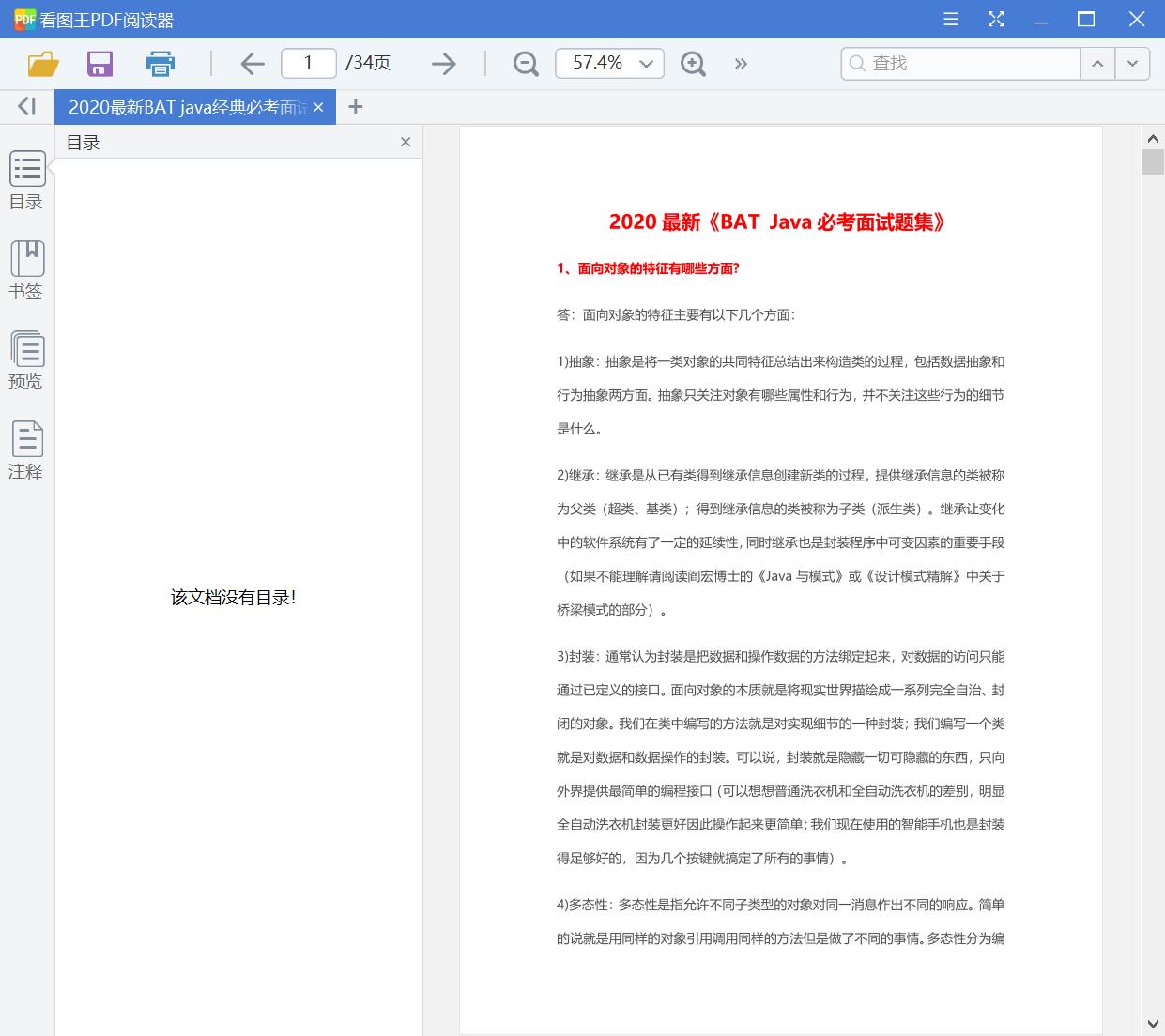Viewport: 1165px width, 1036px height.
Task: Click the vertical scrollbar thumb
Action: tap(1153, 160)
